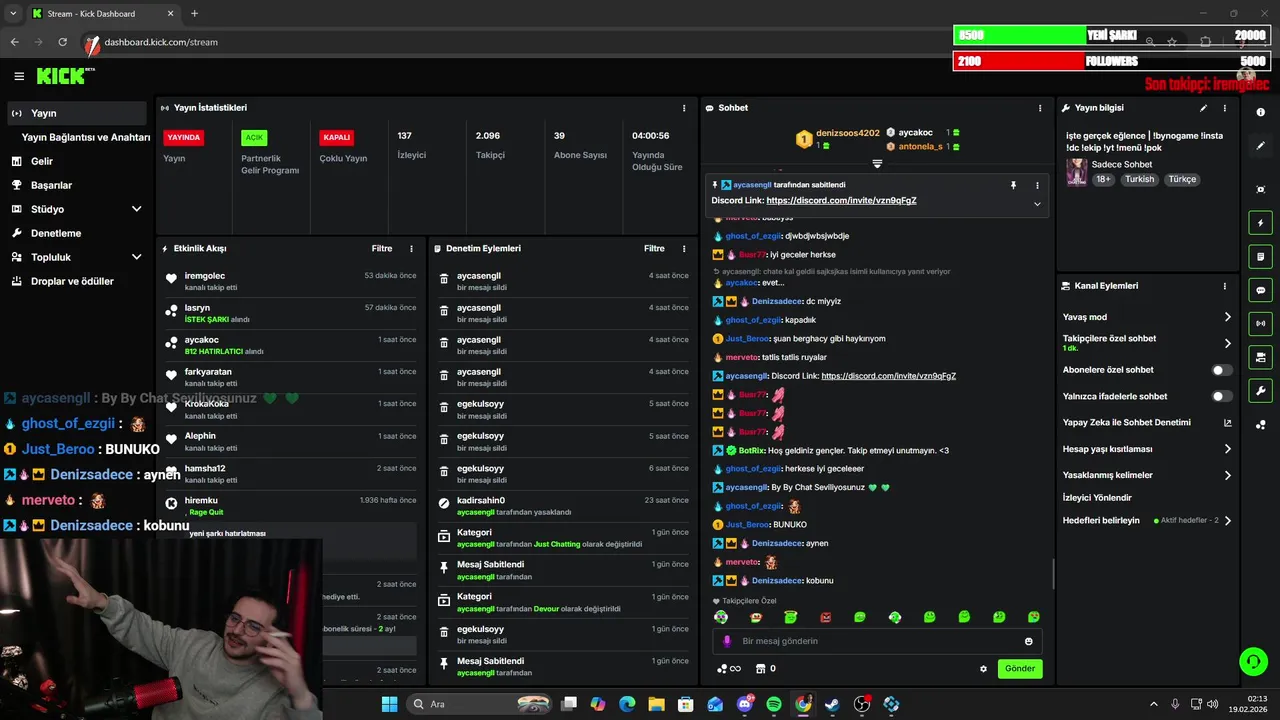Click the document widget icon in right sidebar

point(1260,257)
